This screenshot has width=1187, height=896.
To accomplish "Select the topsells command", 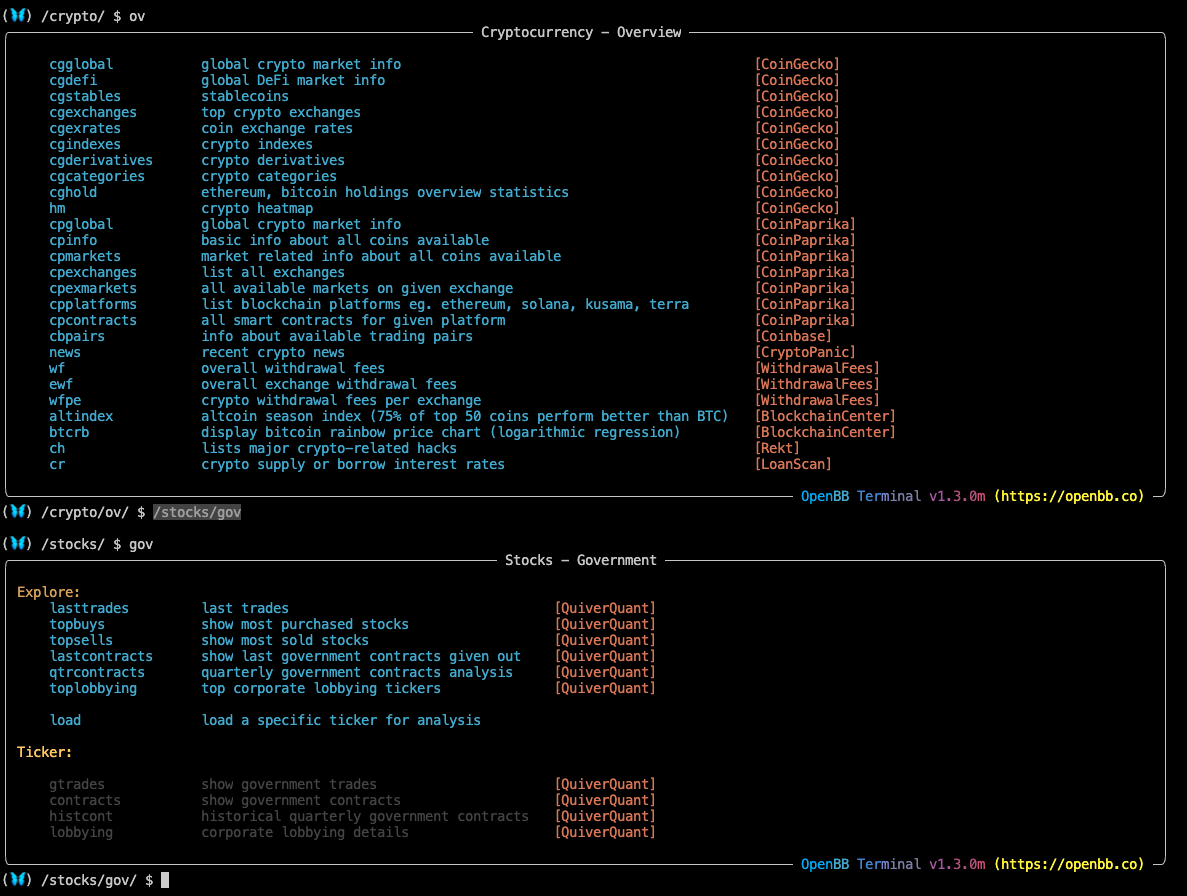I will (x=81, y=640).
